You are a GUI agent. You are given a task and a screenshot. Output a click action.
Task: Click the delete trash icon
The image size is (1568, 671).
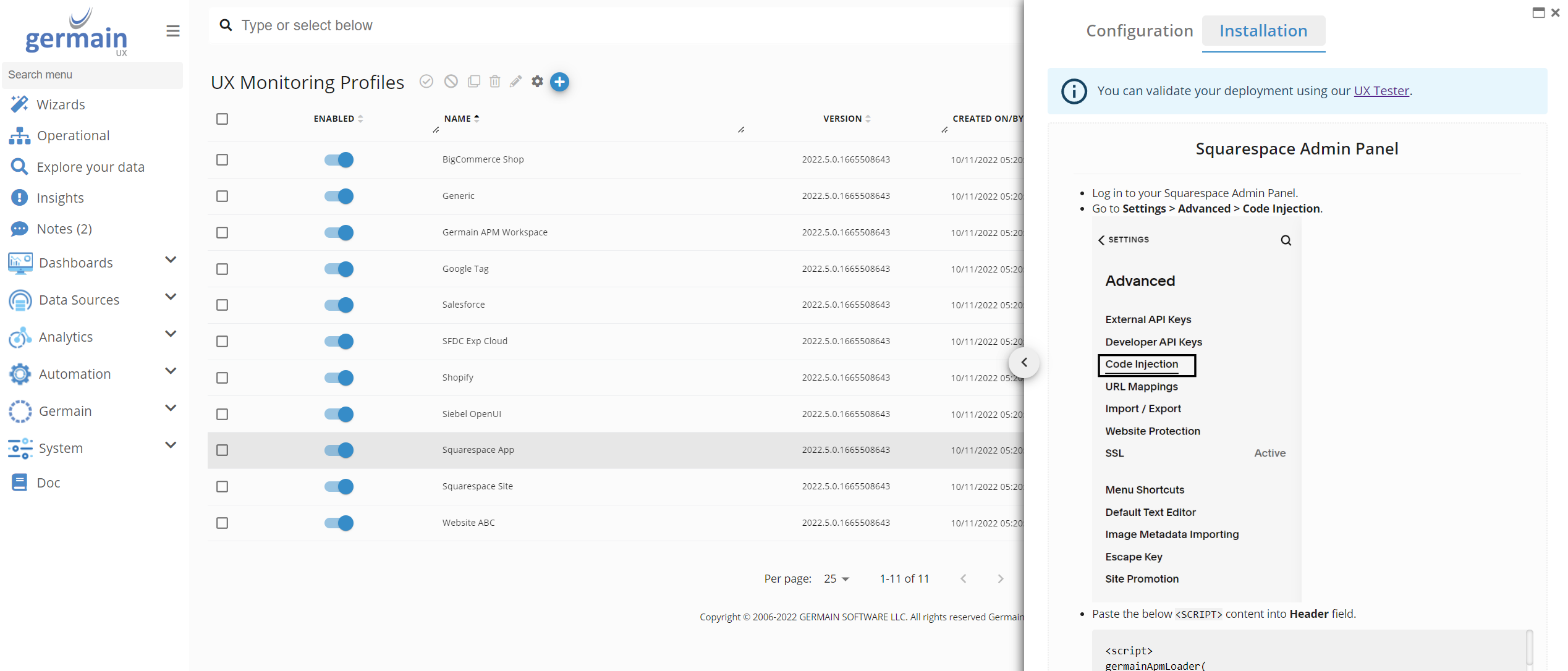coord(494,82)
